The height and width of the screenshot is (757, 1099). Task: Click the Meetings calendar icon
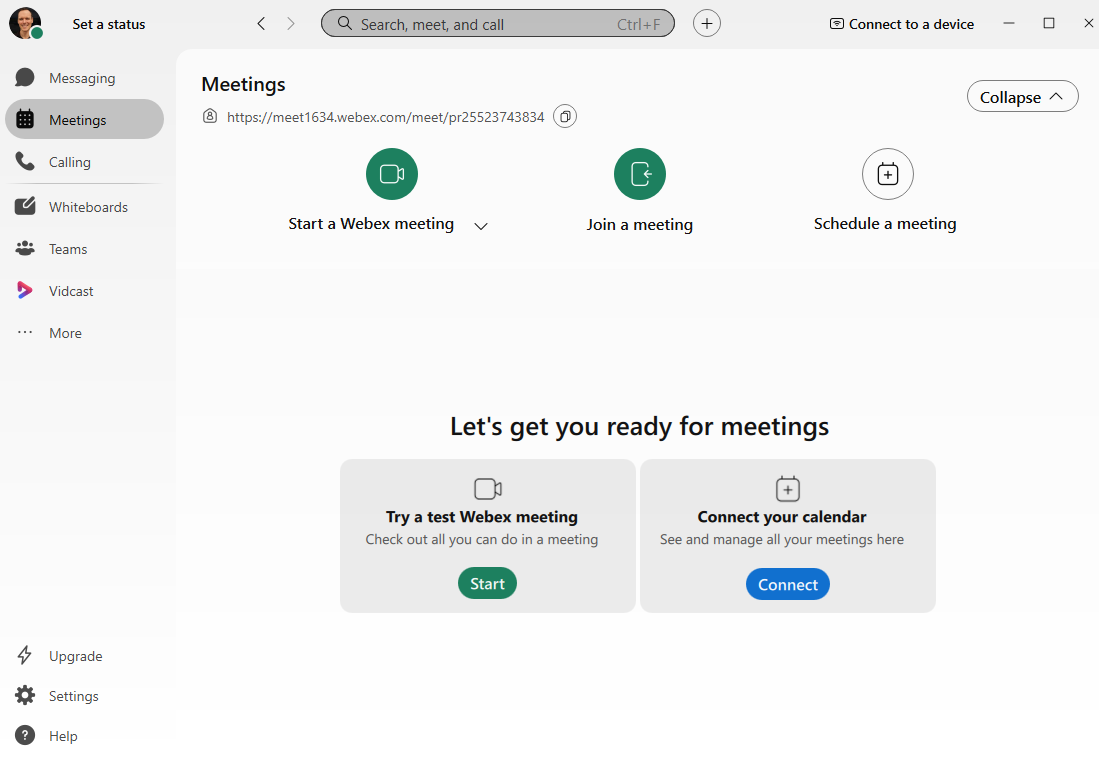pyautogui.click(x=25, y=119)
